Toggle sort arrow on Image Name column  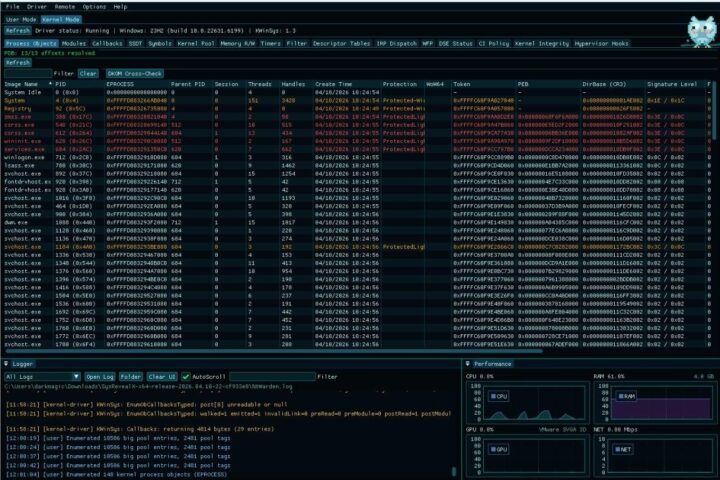click(x=50, y=84)
